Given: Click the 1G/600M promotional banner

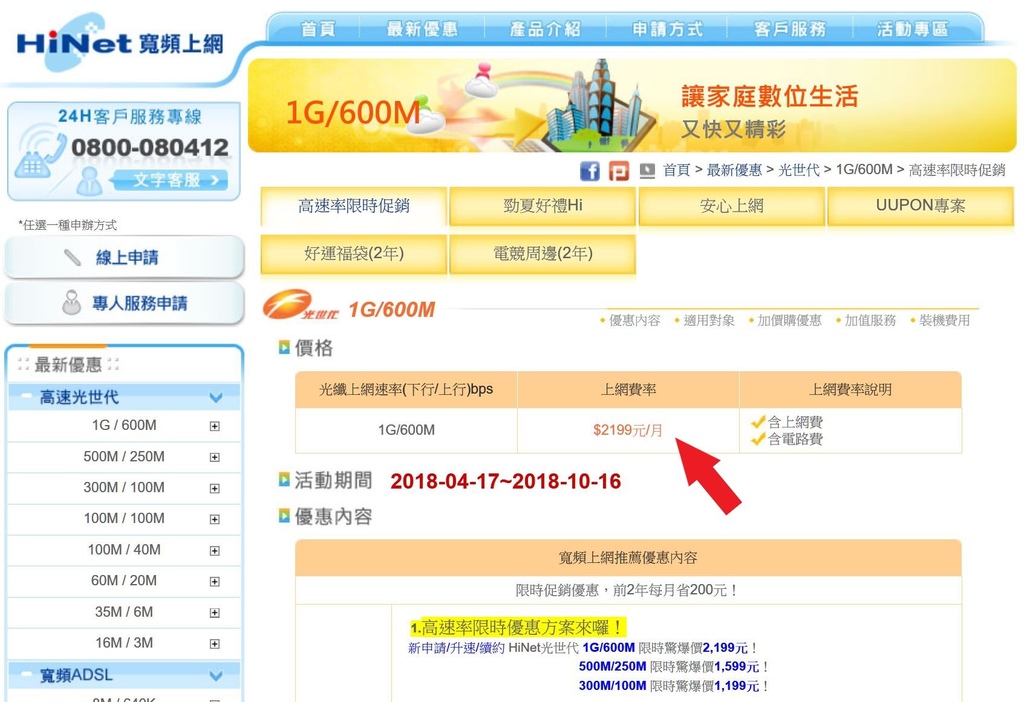Looking at the screenshot, I should coord(632,106).
